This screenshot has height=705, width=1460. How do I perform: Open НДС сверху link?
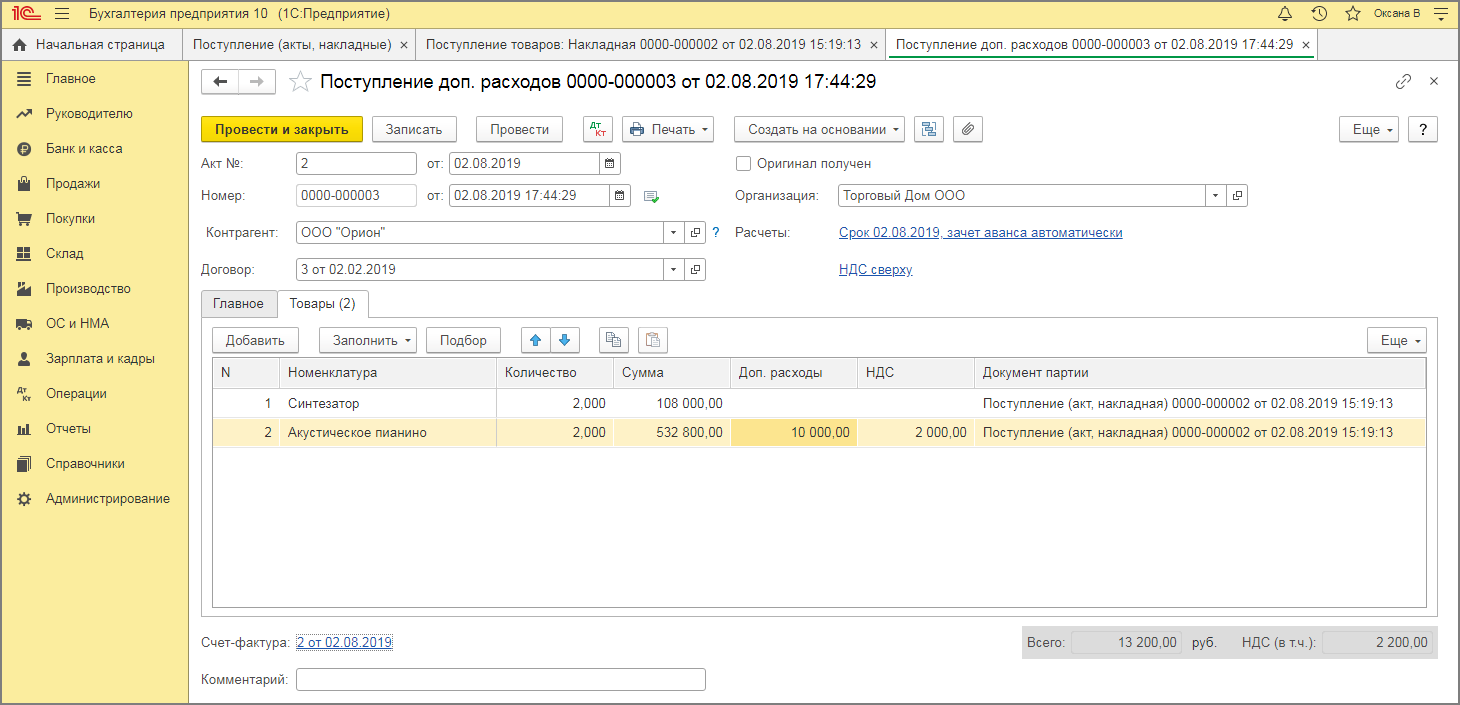[x=875, y=269]
